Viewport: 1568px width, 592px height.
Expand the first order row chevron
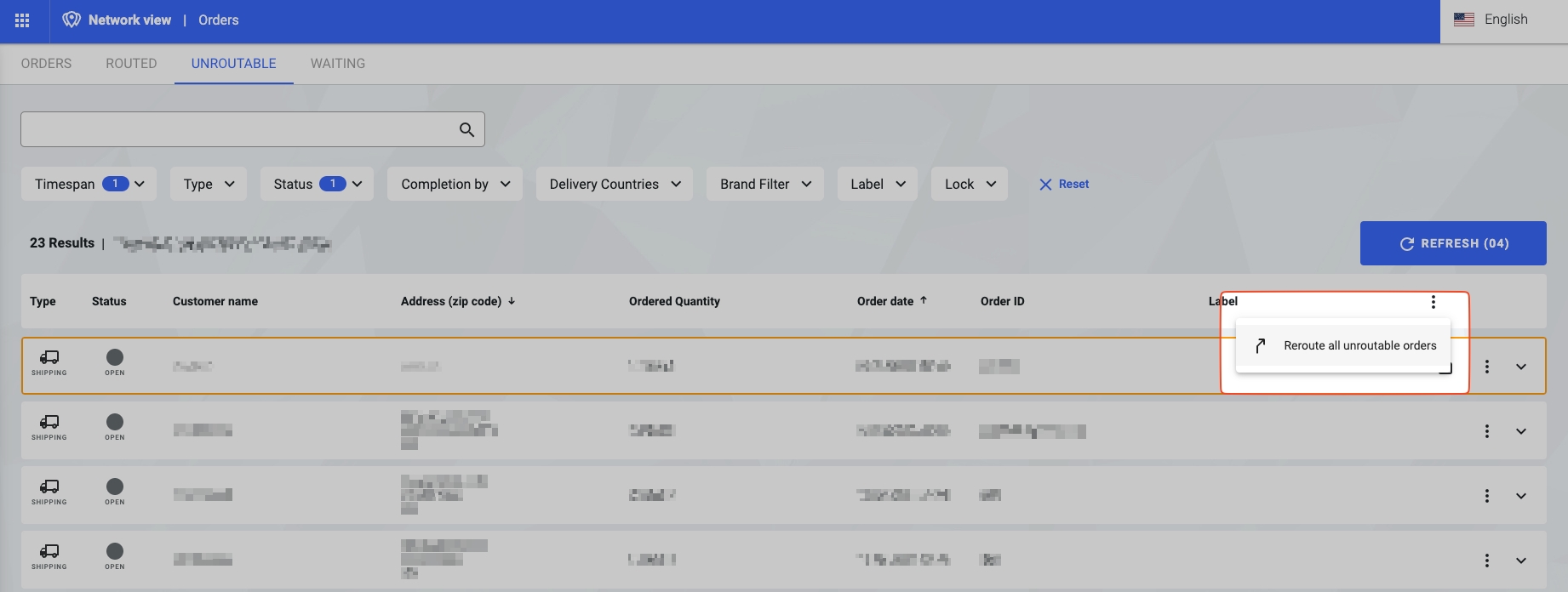pos(1521,367)
